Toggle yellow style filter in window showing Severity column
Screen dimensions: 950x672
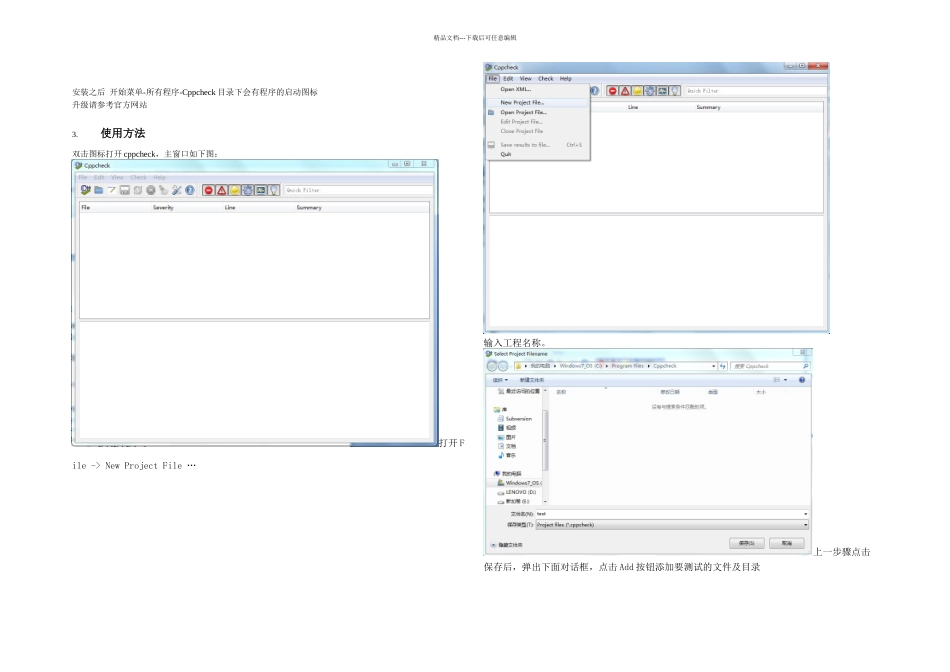point(234,190)
